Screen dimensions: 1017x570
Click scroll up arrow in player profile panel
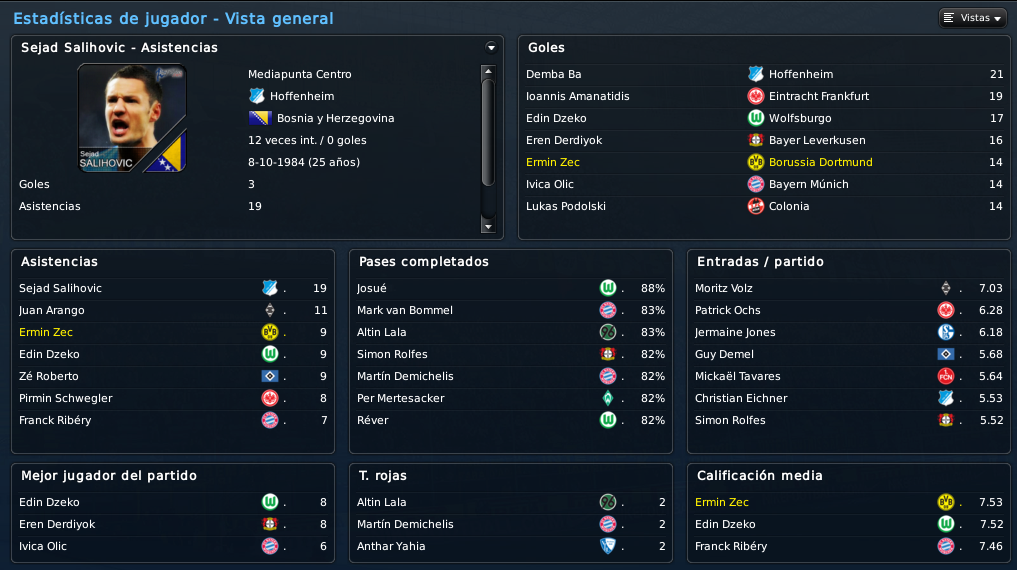488,71
